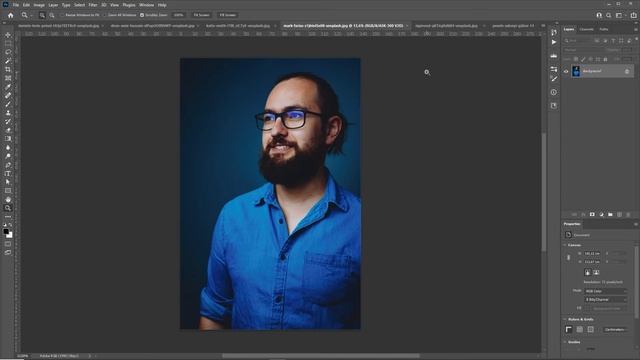The image size is (640, 360).
Task: Select the Zoom tool in toolbar
Action: coord(8,208)
